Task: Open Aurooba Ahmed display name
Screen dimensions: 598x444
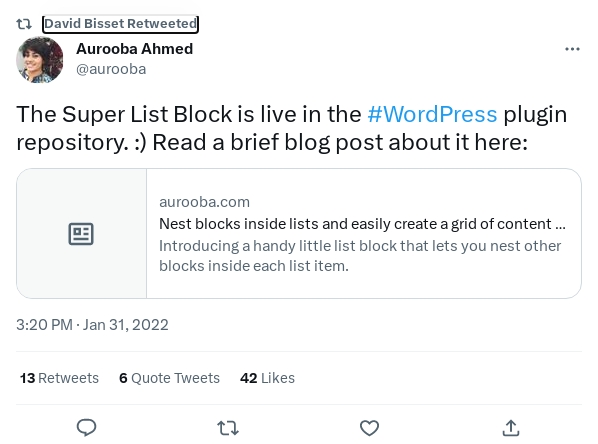Action: click(135, 49)
